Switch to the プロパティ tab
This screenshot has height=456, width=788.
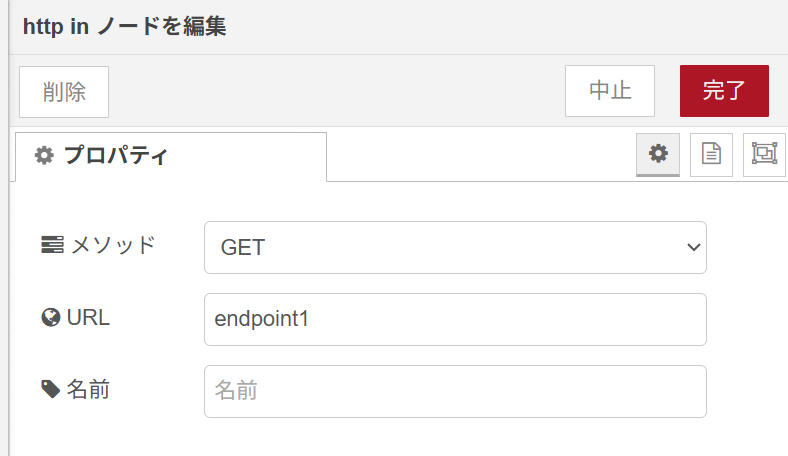[x=170, y=156]
